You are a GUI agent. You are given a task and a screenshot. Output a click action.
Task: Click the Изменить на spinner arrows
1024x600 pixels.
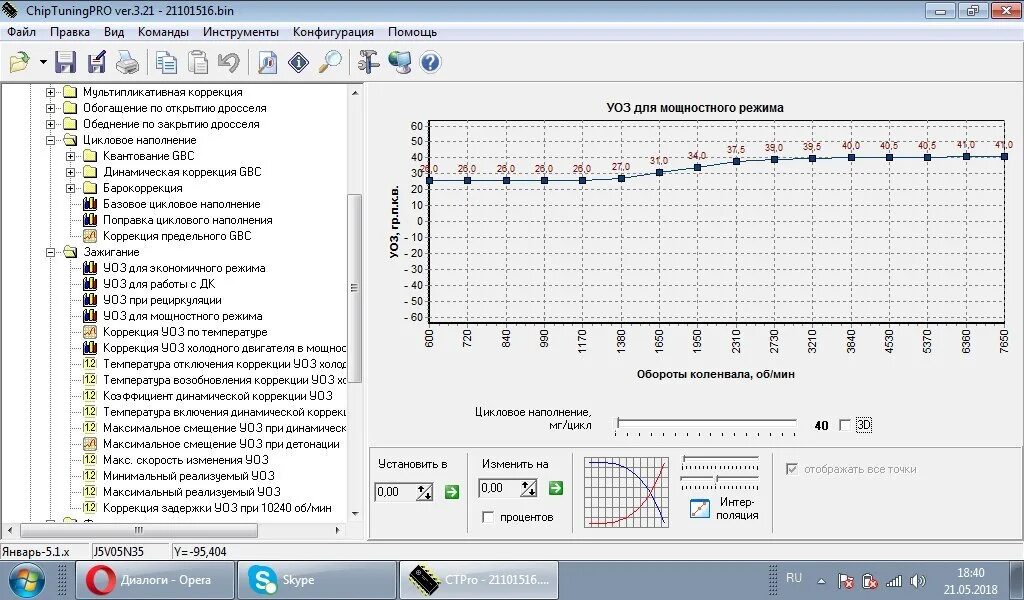tap(528, 488)
